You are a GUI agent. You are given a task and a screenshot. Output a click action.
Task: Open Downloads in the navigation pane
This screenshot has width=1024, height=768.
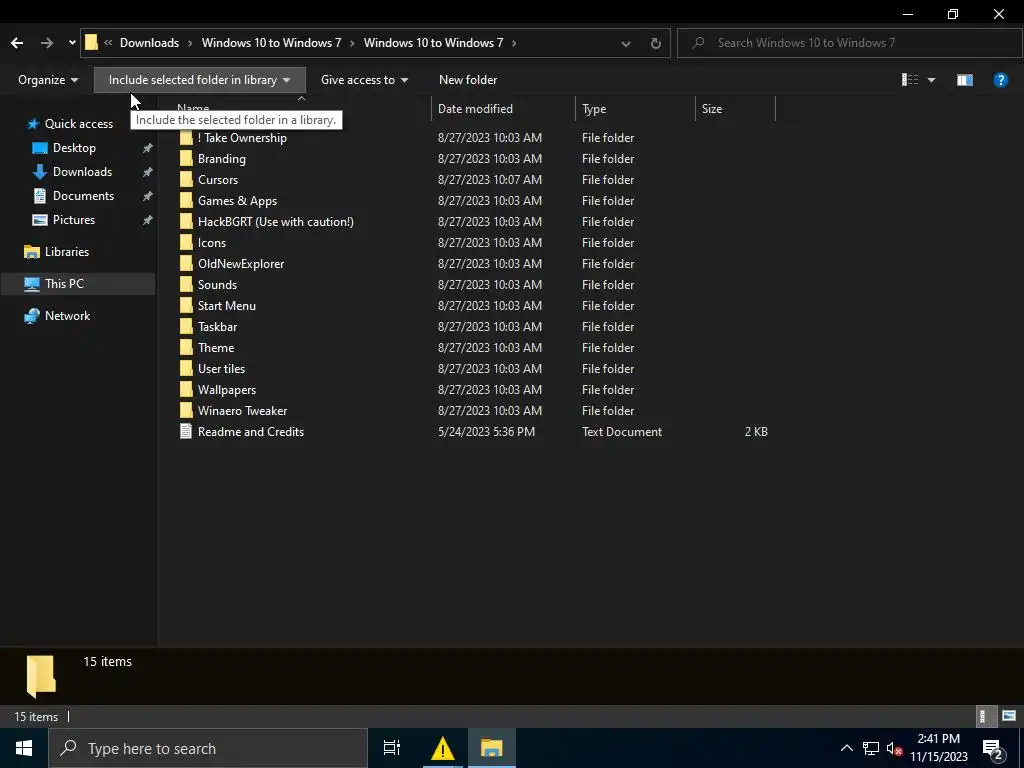coord(82,172)
